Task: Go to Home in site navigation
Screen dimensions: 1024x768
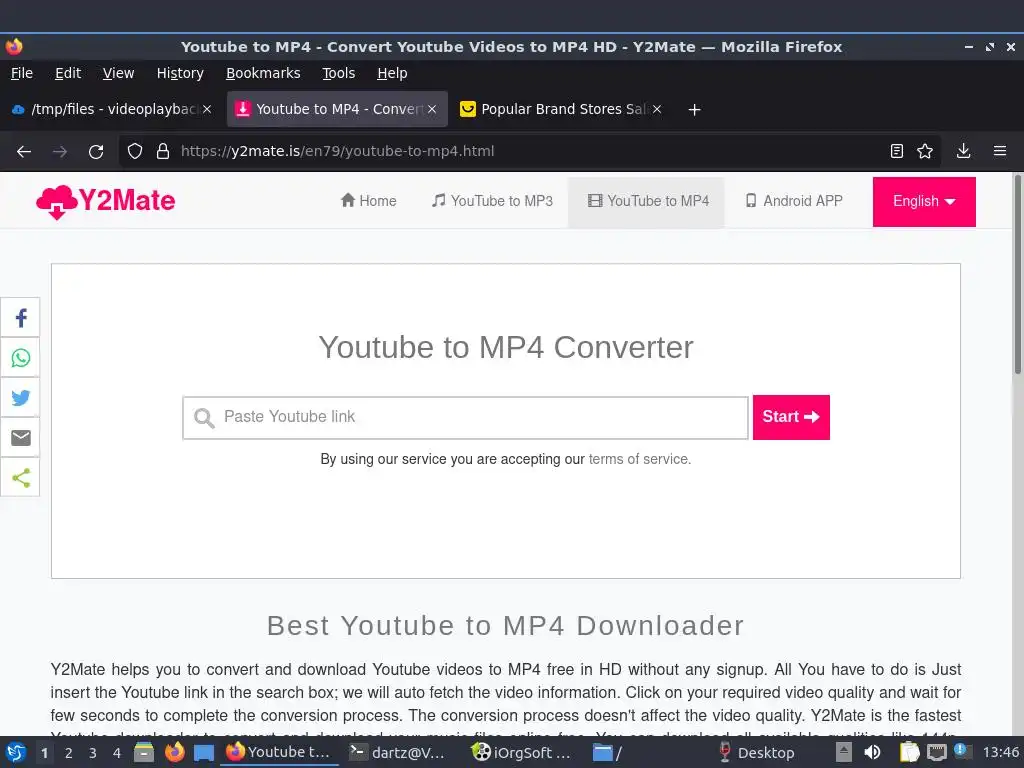Action: 368,201
